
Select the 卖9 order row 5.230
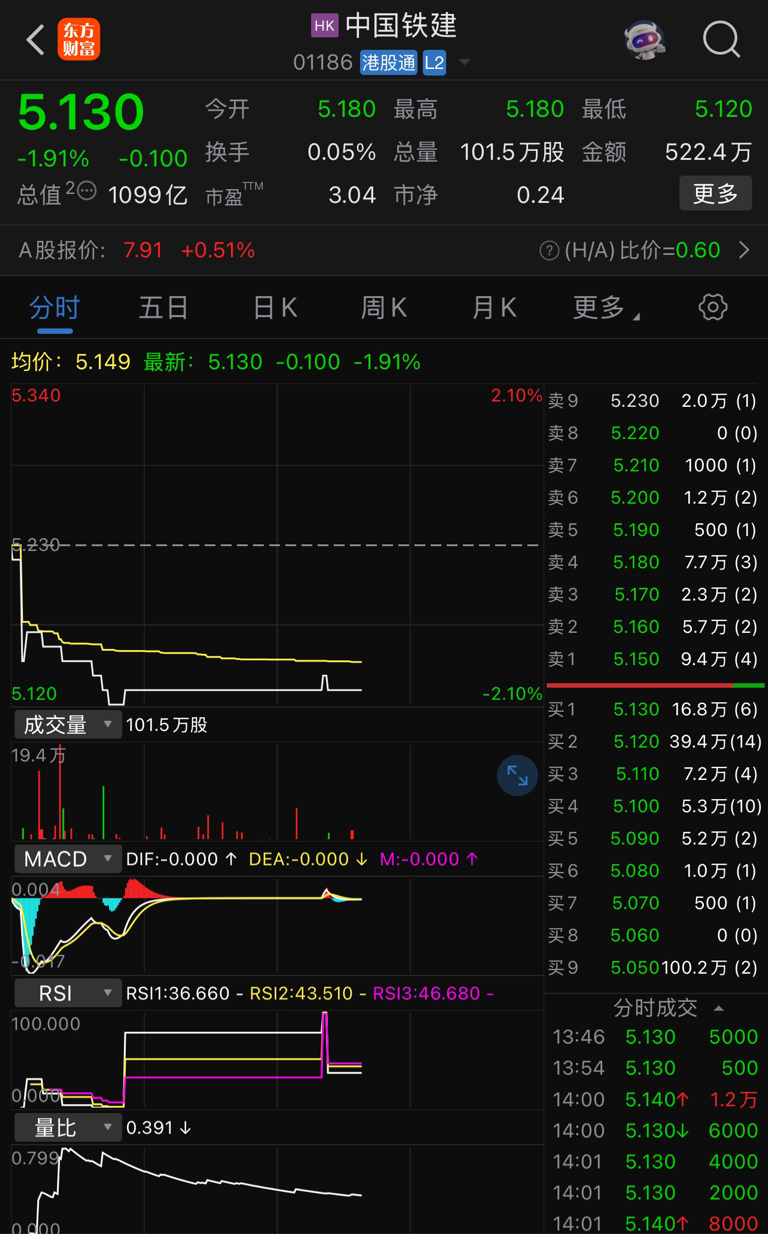(655, 401)
